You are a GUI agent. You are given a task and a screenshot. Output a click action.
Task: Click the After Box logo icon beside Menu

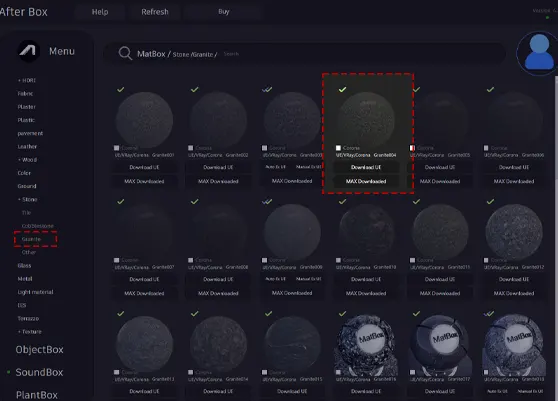[29, 51]
